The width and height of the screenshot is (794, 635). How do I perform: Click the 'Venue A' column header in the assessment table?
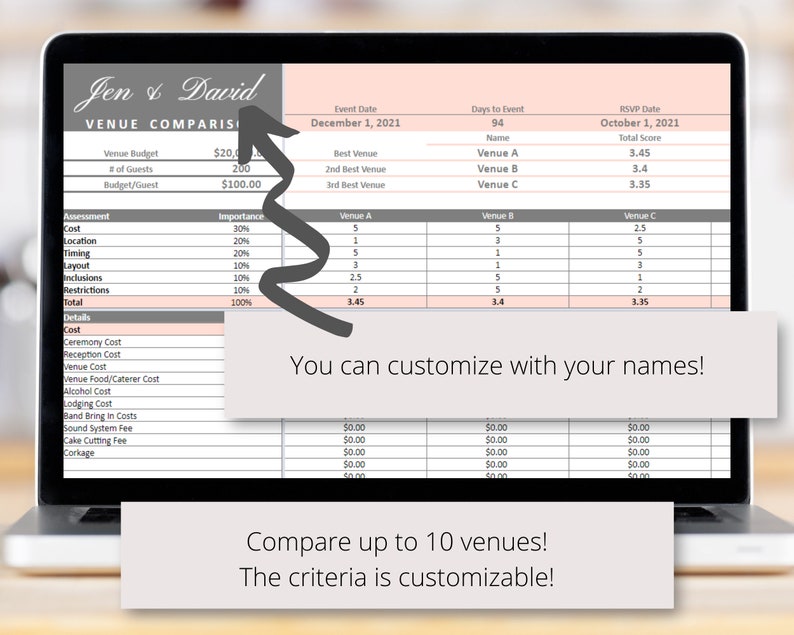point(355,216)
